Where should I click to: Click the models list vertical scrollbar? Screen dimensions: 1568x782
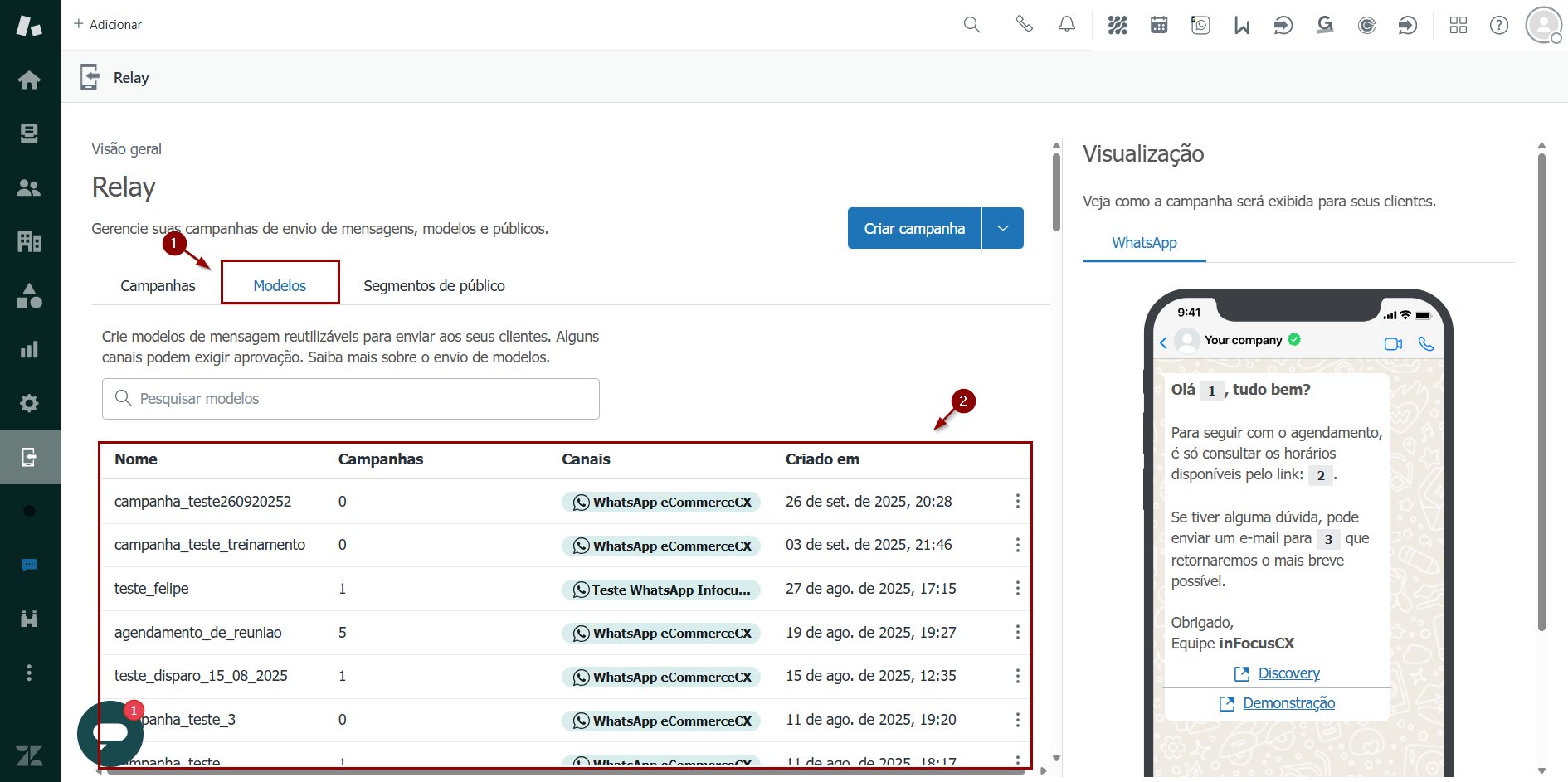[1056, 192]
